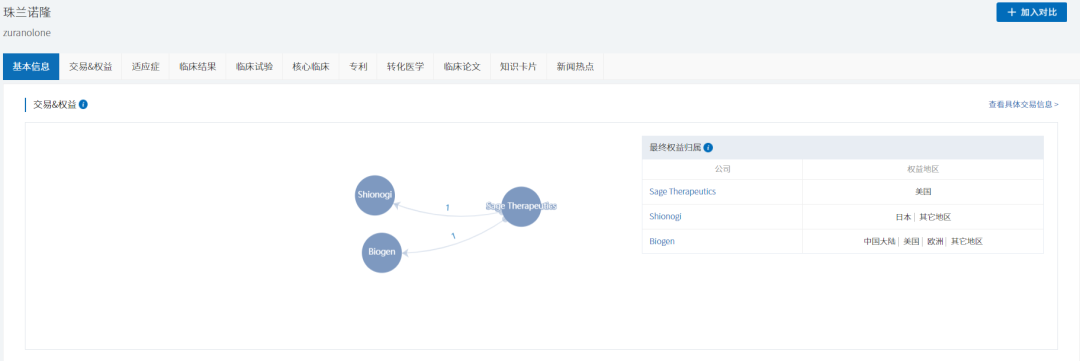1080x361 pixels.
Task: Open the 新闻热点 tab
Action: coord(575,67)
